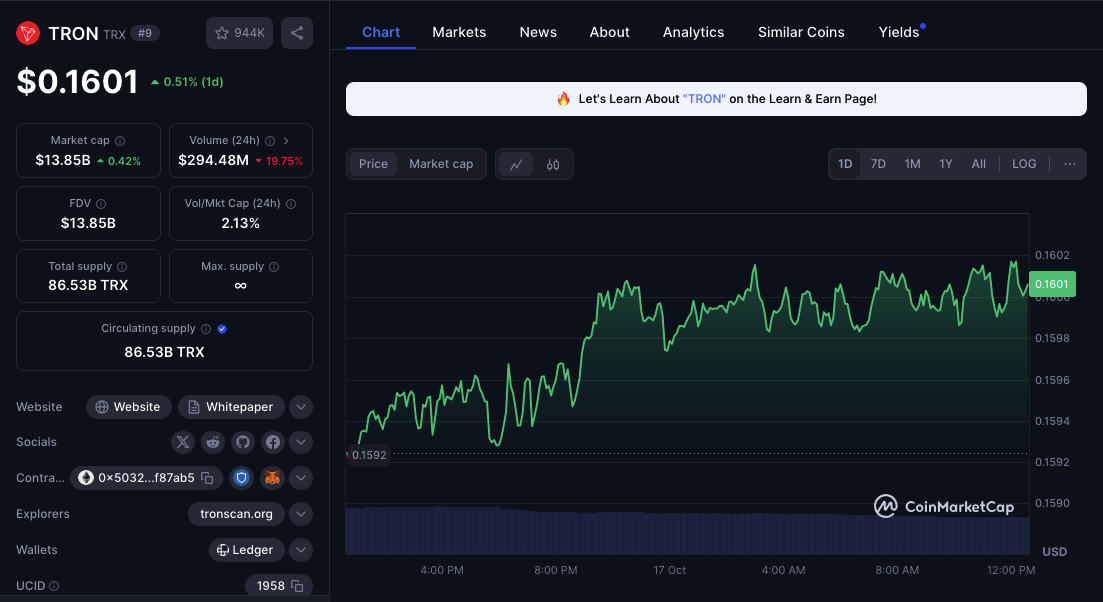
Task: Add to MetaMask via the fox icon
Action: [x=272, y=478]
